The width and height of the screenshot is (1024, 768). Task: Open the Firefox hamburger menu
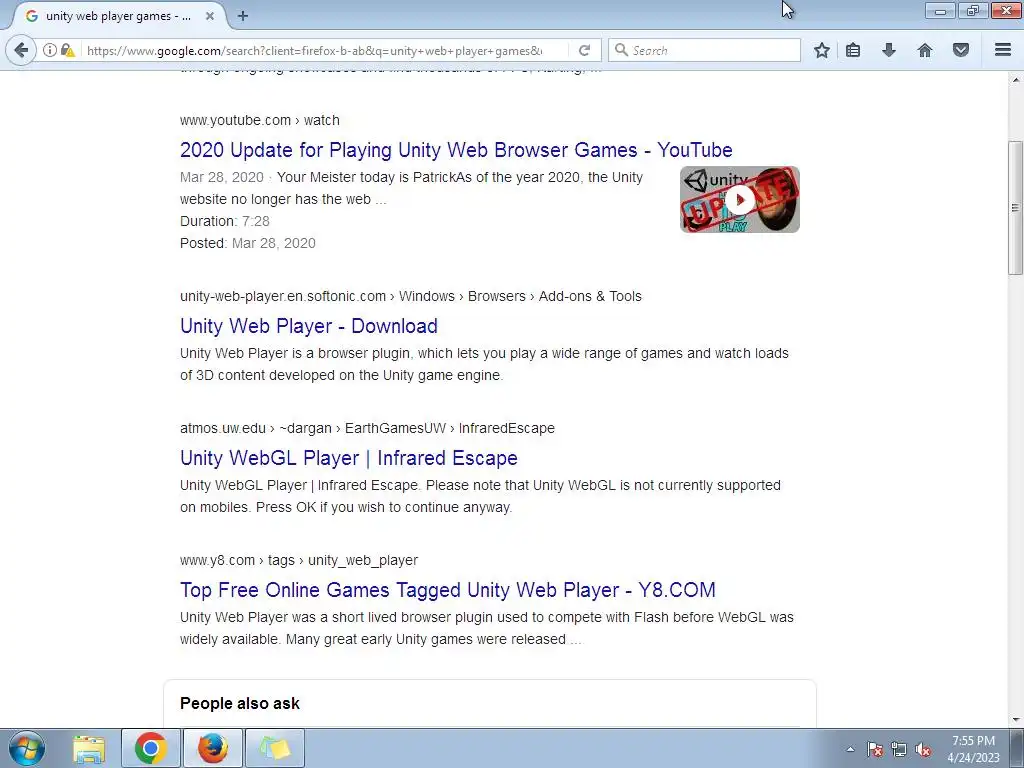click(1003, 50)
